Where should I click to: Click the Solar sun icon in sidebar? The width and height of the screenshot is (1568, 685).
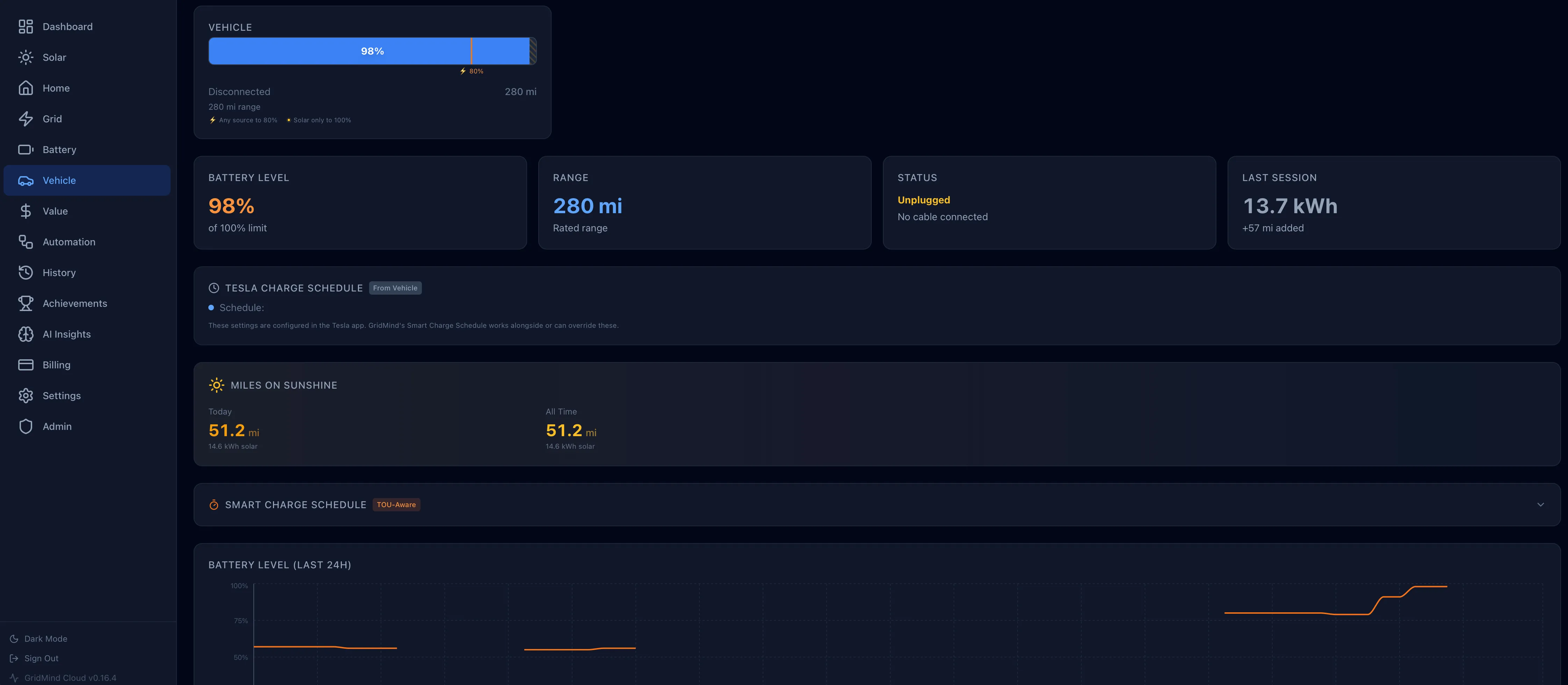(x=26, y=57)
